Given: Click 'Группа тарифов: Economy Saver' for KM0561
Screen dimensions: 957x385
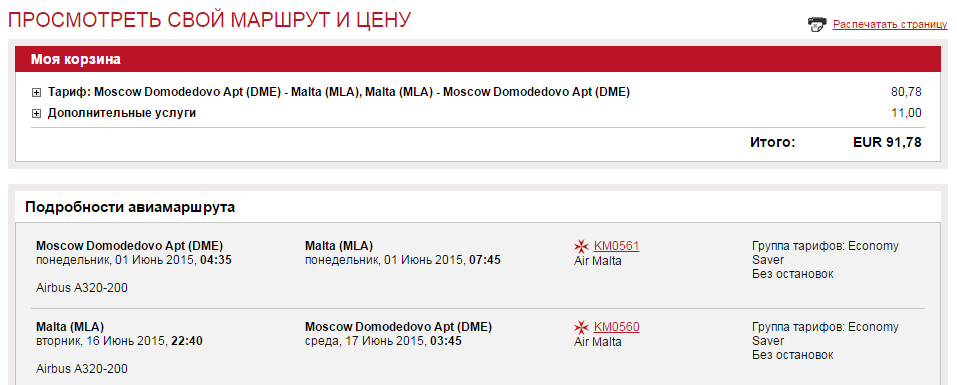Looking at the screenshot, I should coord(825,253).
